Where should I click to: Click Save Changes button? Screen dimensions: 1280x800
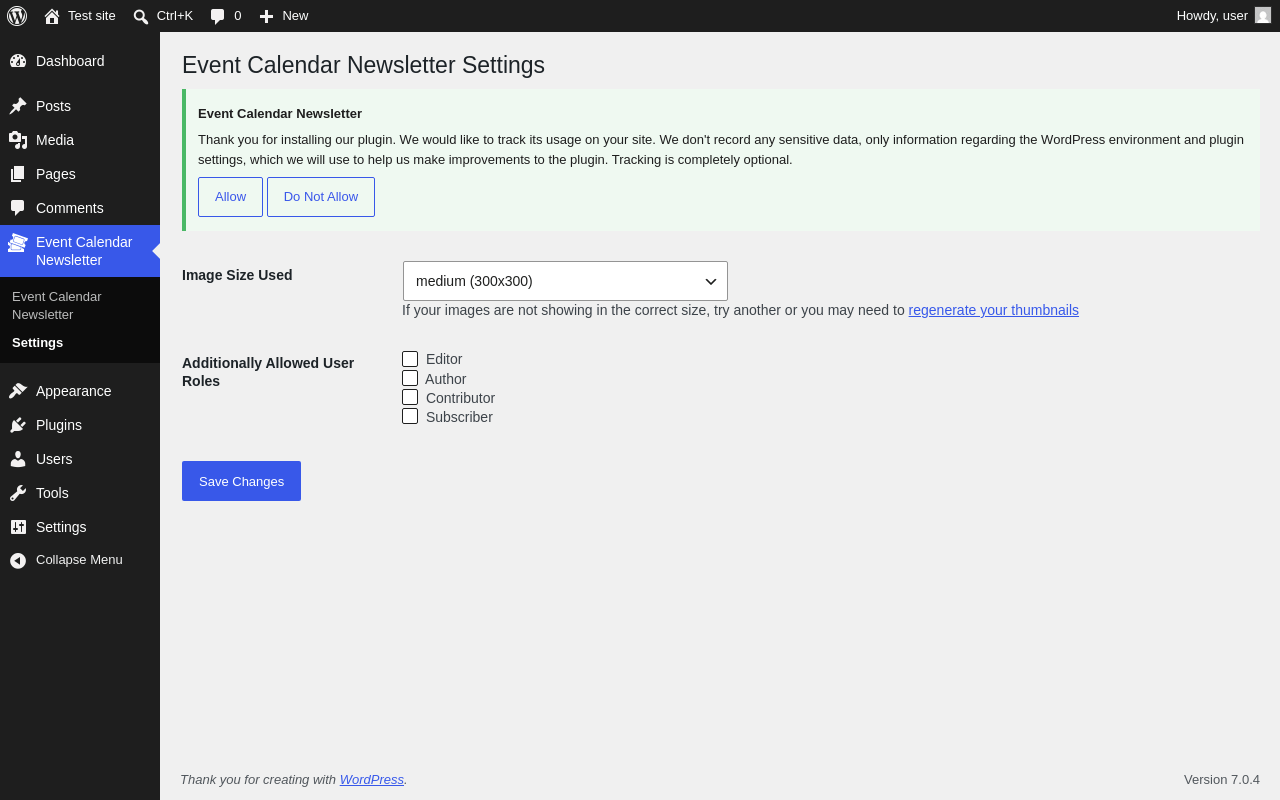[x=241, y=481]
